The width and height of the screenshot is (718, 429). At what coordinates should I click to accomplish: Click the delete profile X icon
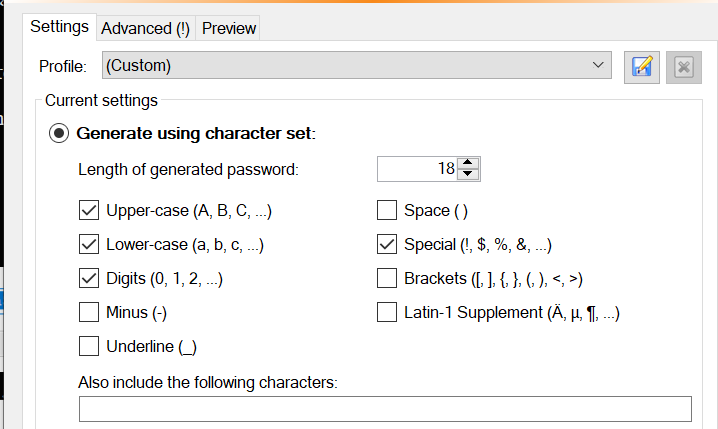pyautogui.click(x=684, y=67)
